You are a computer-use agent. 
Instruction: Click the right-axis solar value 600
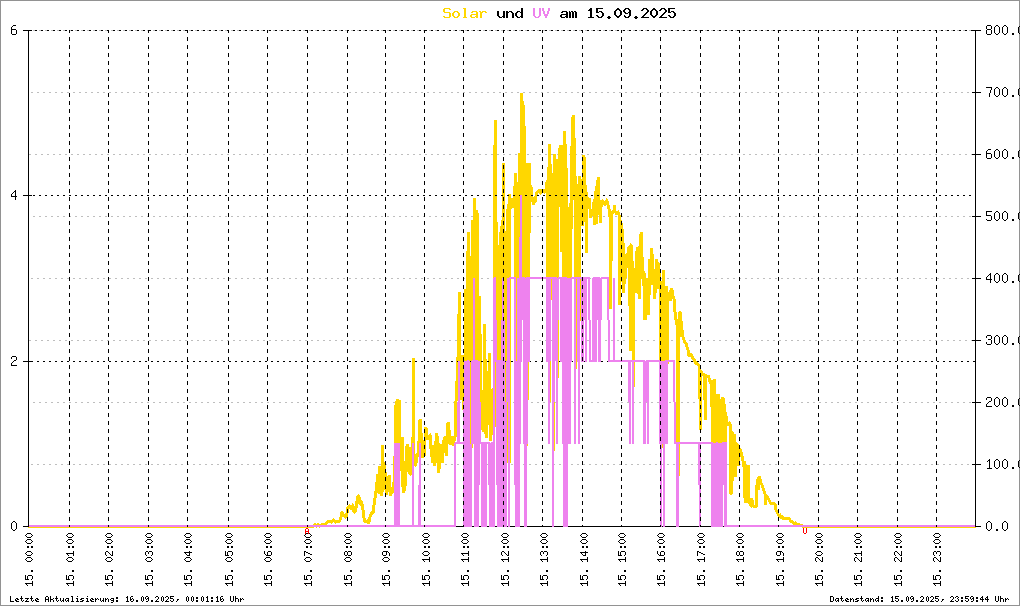tap(1002, 154)
